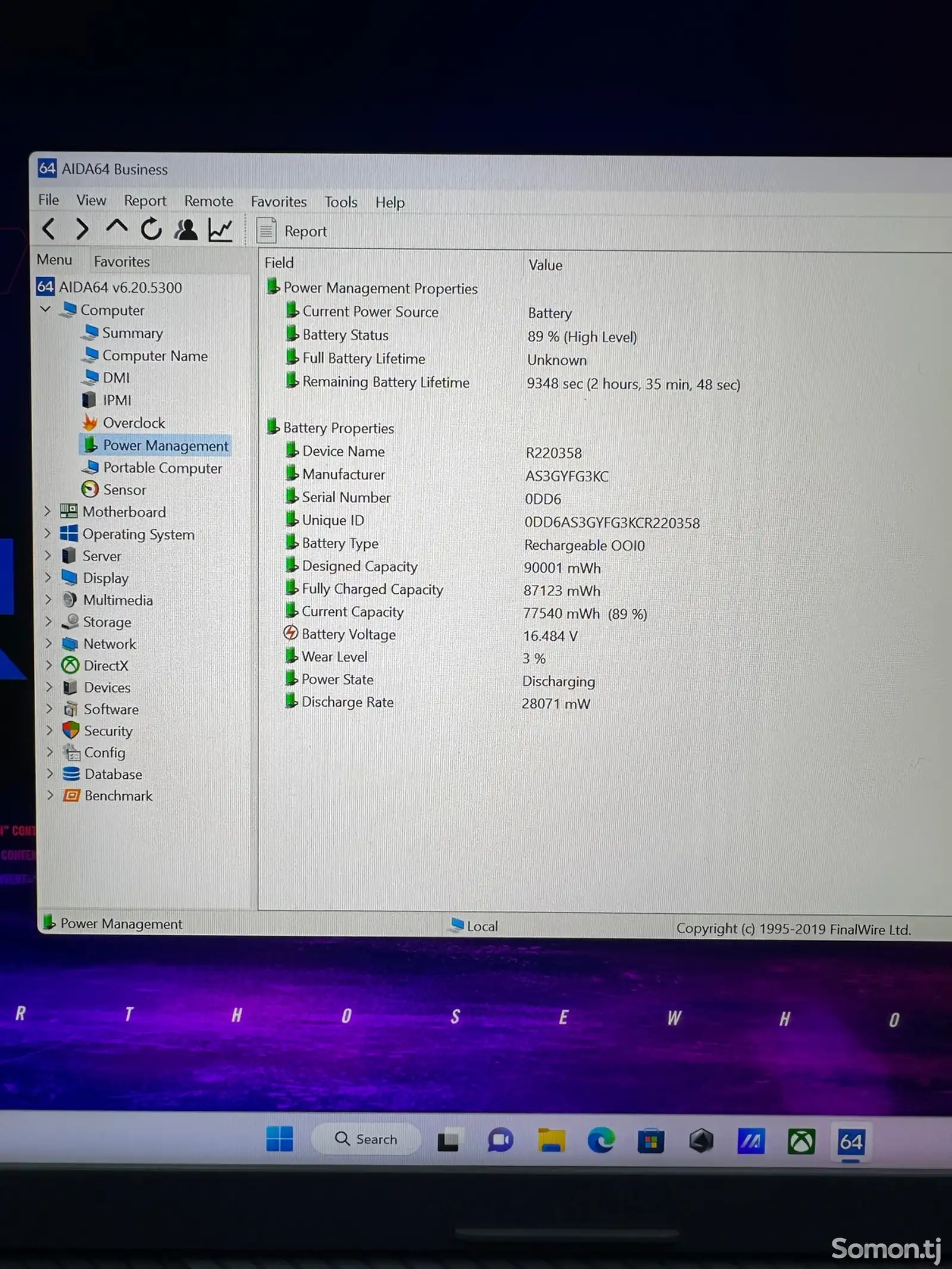Open the graph chart toolbar icon
This screenshot has width=952, height=1269.
[x=220, y=230]
